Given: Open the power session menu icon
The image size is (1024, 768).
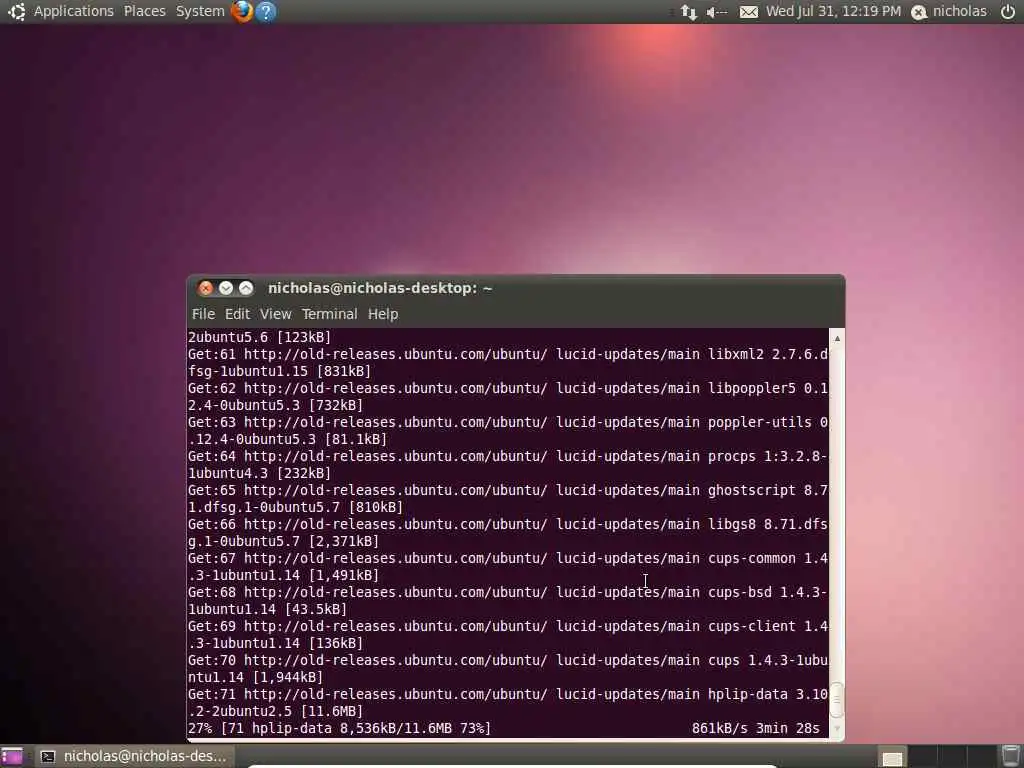Looking at the screenshot, I should (1008, 11).
